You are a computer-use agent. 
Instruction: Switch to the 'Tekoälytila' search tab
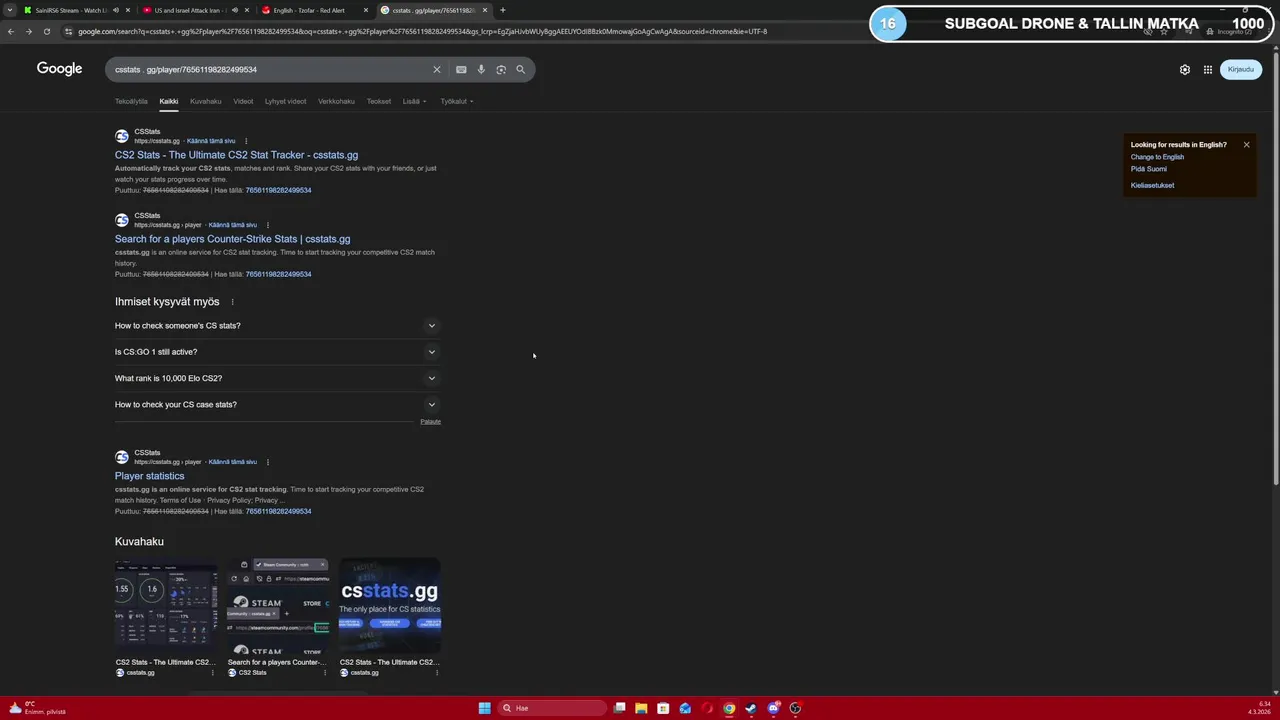click(131, 101)
